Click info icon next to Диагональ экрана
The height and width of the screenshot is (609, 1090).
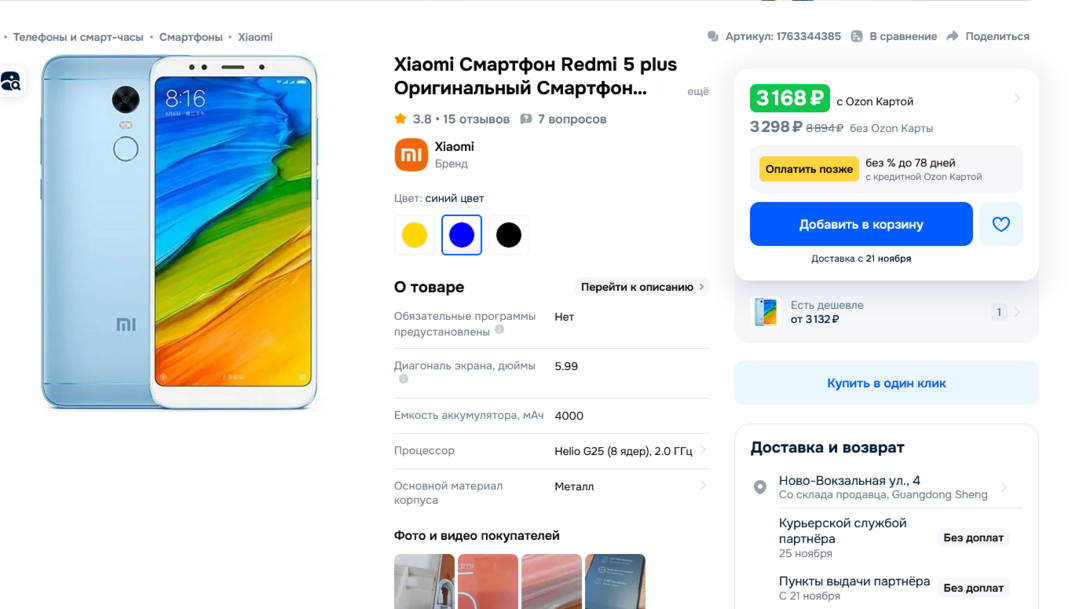click(403, 379)
